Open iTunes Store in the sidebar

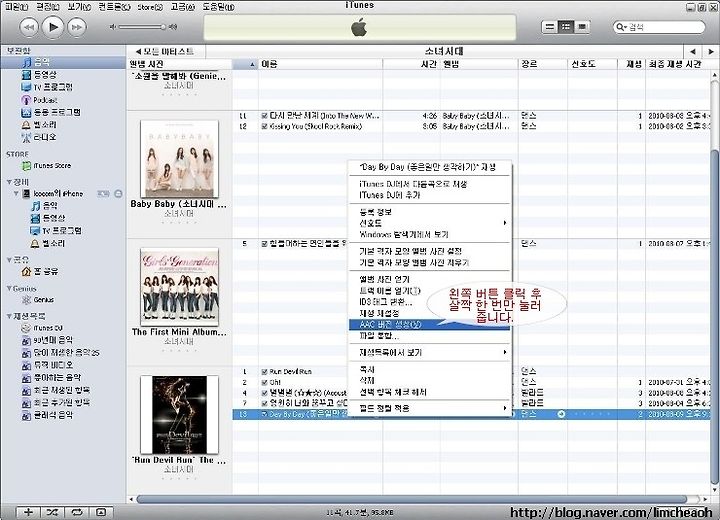point(52,165)
